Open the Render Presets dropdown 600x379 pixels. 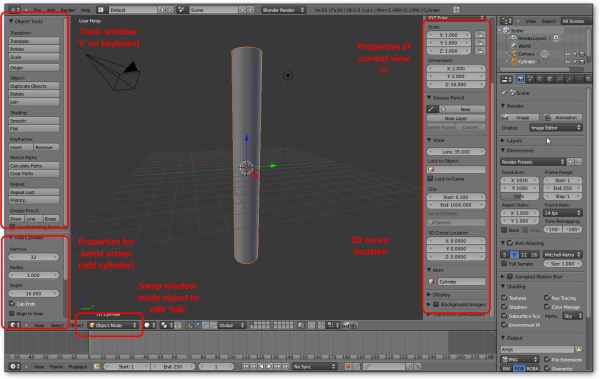point(533,162)
